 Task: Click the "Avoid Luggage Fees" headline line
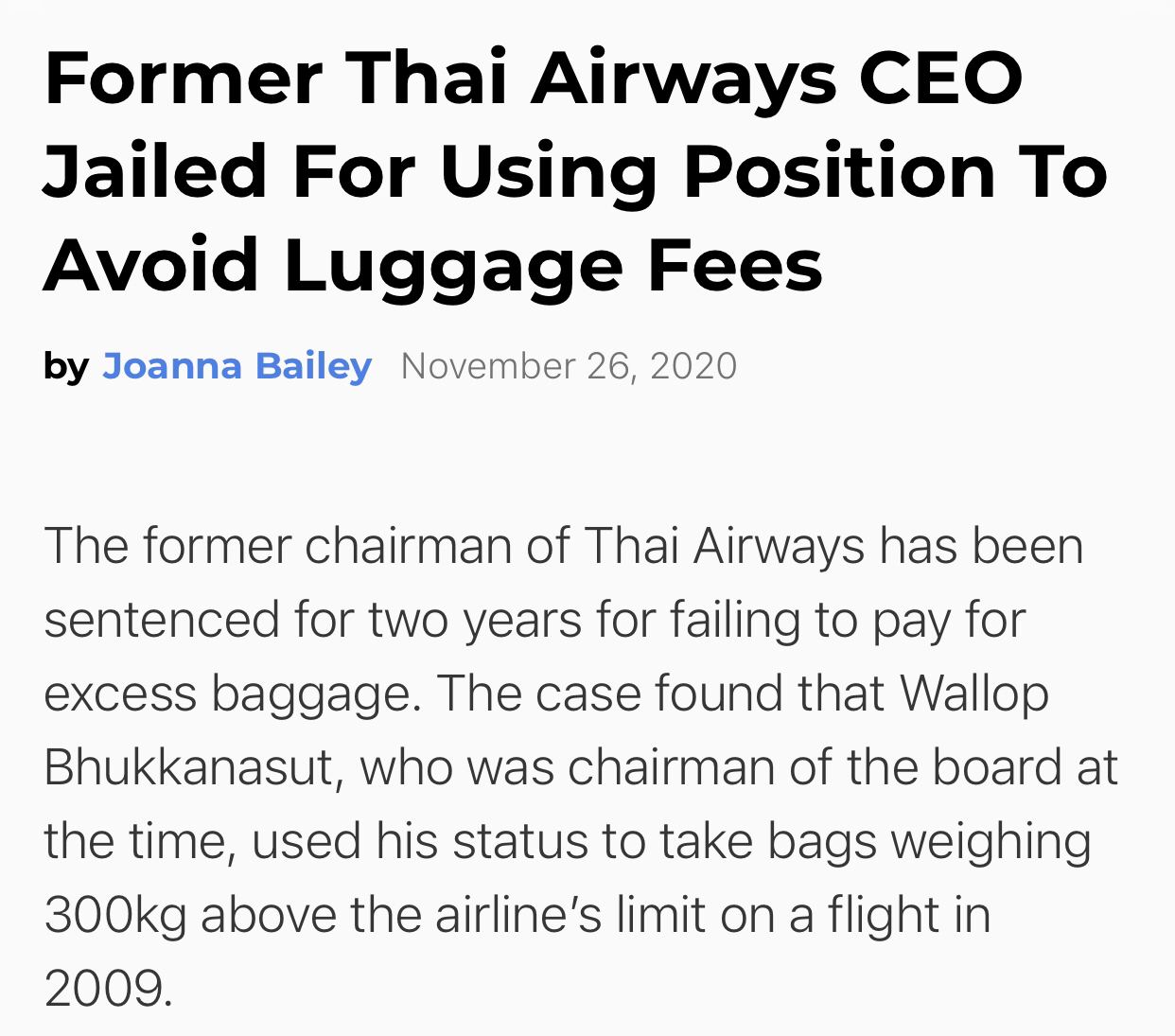433,265
